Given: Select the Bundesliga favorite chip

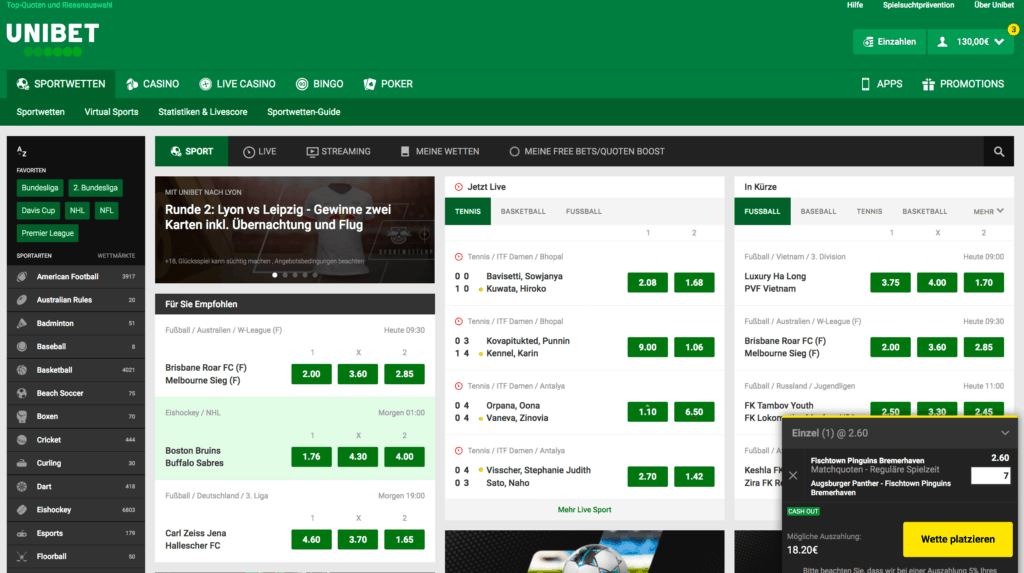Looking at the screenshot, I should [40, 188].
